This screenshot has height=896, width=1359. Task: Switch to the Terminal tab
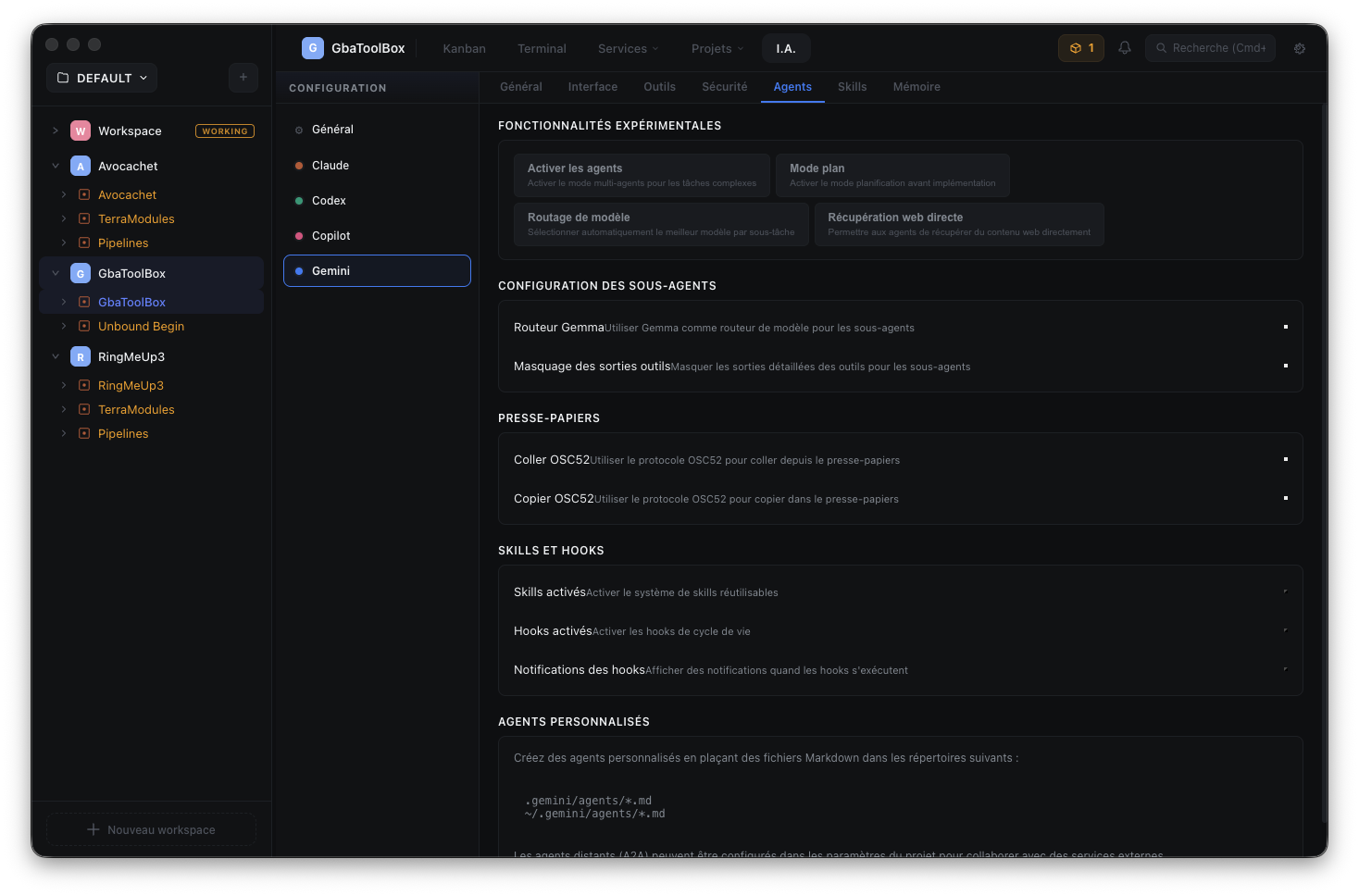[x=542, y=48]
